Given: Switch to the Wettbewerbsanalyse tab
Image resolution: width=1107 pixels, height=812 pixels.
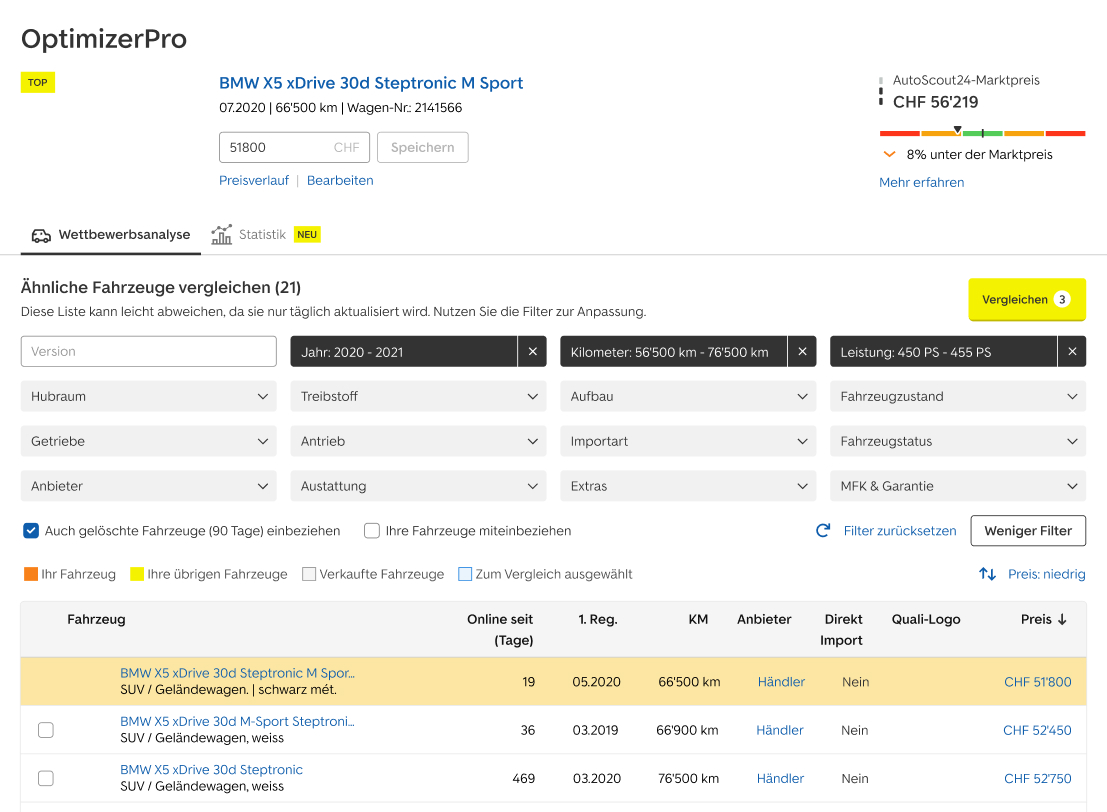Looking at the screenshot, I should click(x=111, y=235).
